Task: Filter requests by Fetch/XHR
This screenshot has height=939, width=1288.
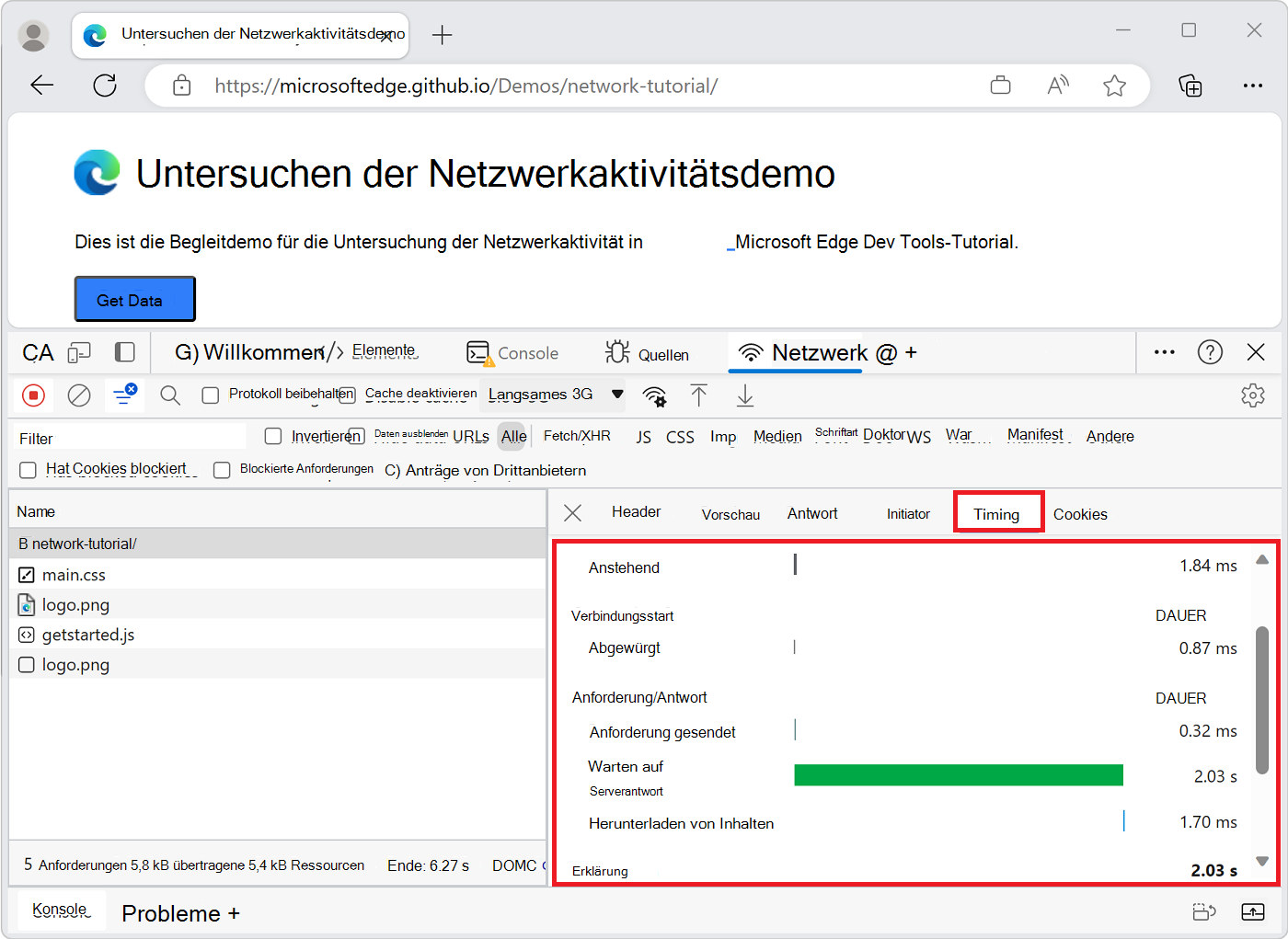Action: 577,436
